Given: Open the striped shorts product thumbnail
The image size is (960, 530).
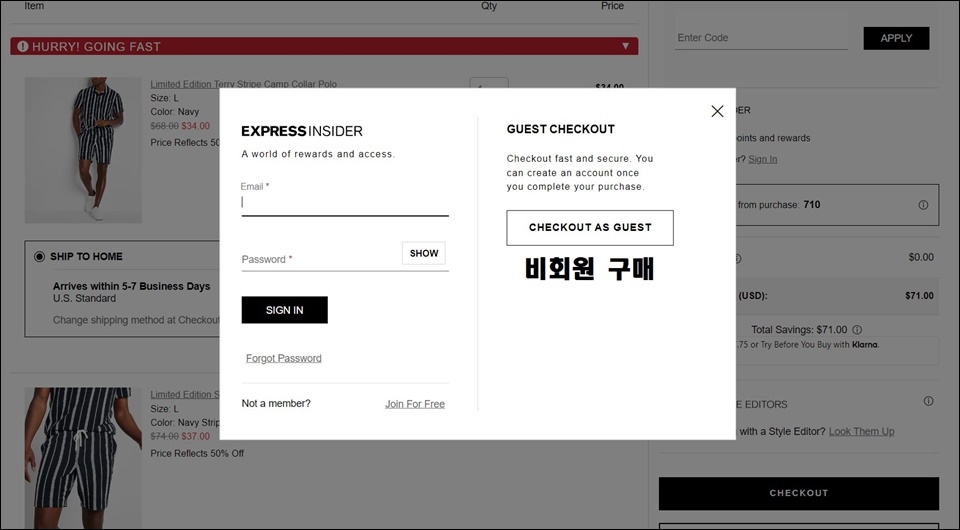Looking at the screenshot, I should [x=83, y=458].
